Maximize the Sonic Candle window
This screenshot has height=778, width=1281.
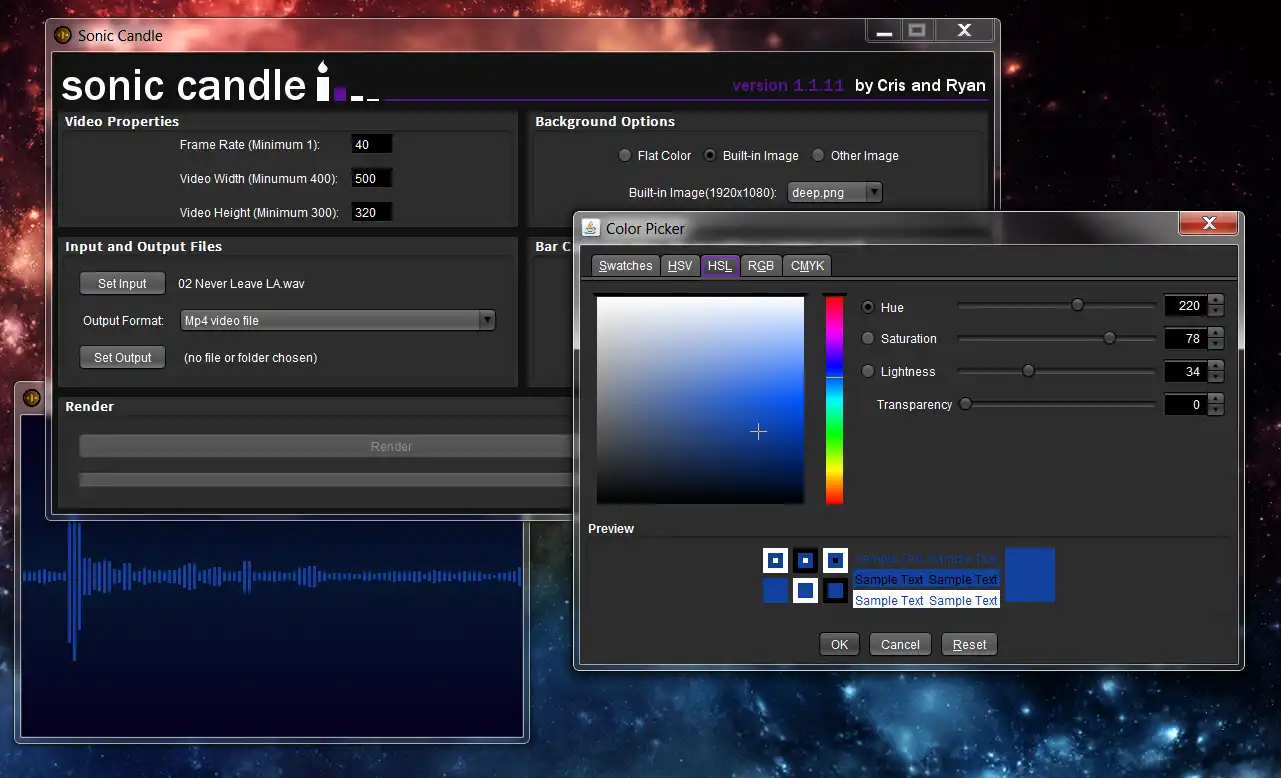click(x=916, y=31)
